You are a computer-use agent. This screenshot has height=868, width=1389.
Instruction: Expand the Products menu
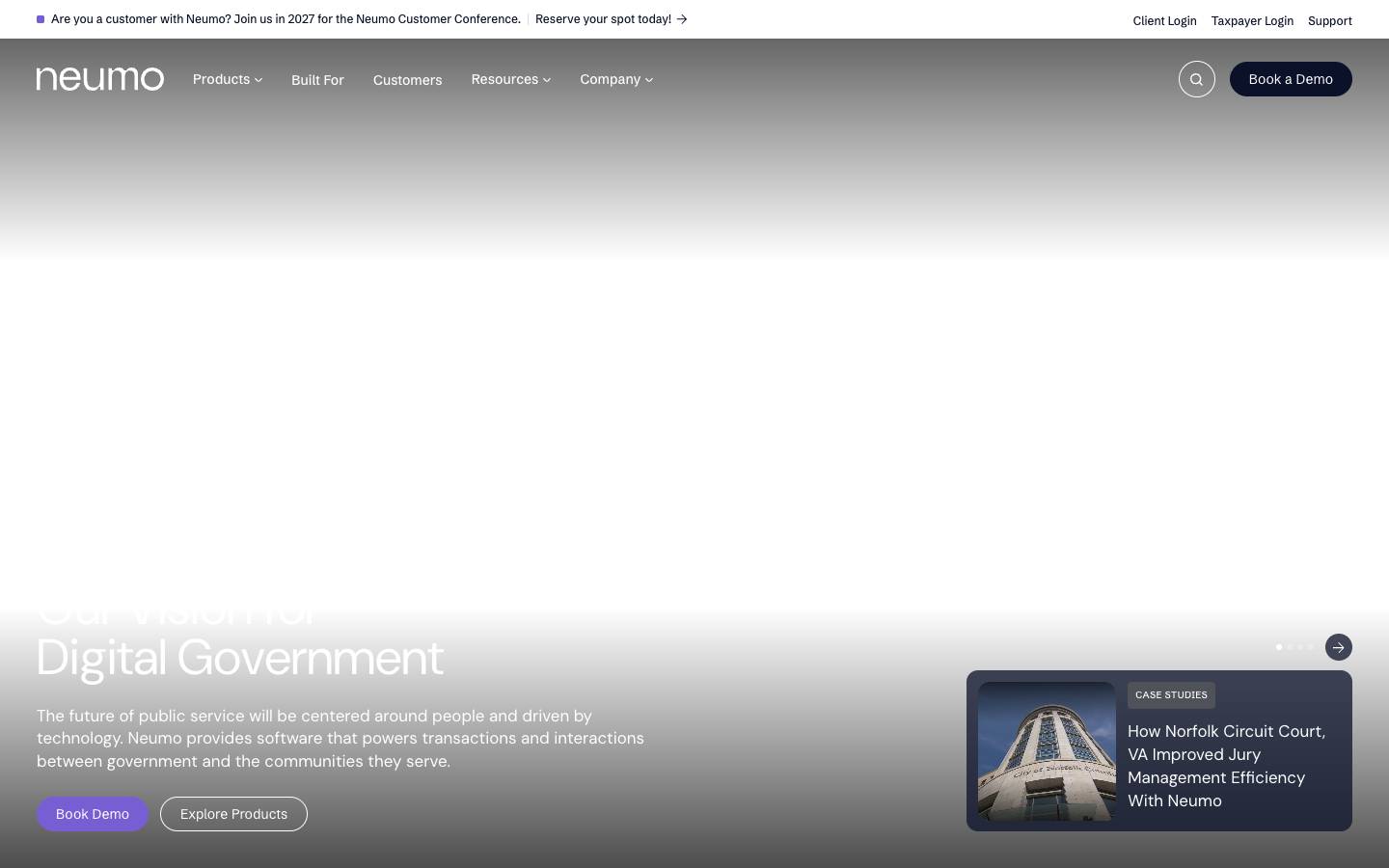tap(228, 79)
